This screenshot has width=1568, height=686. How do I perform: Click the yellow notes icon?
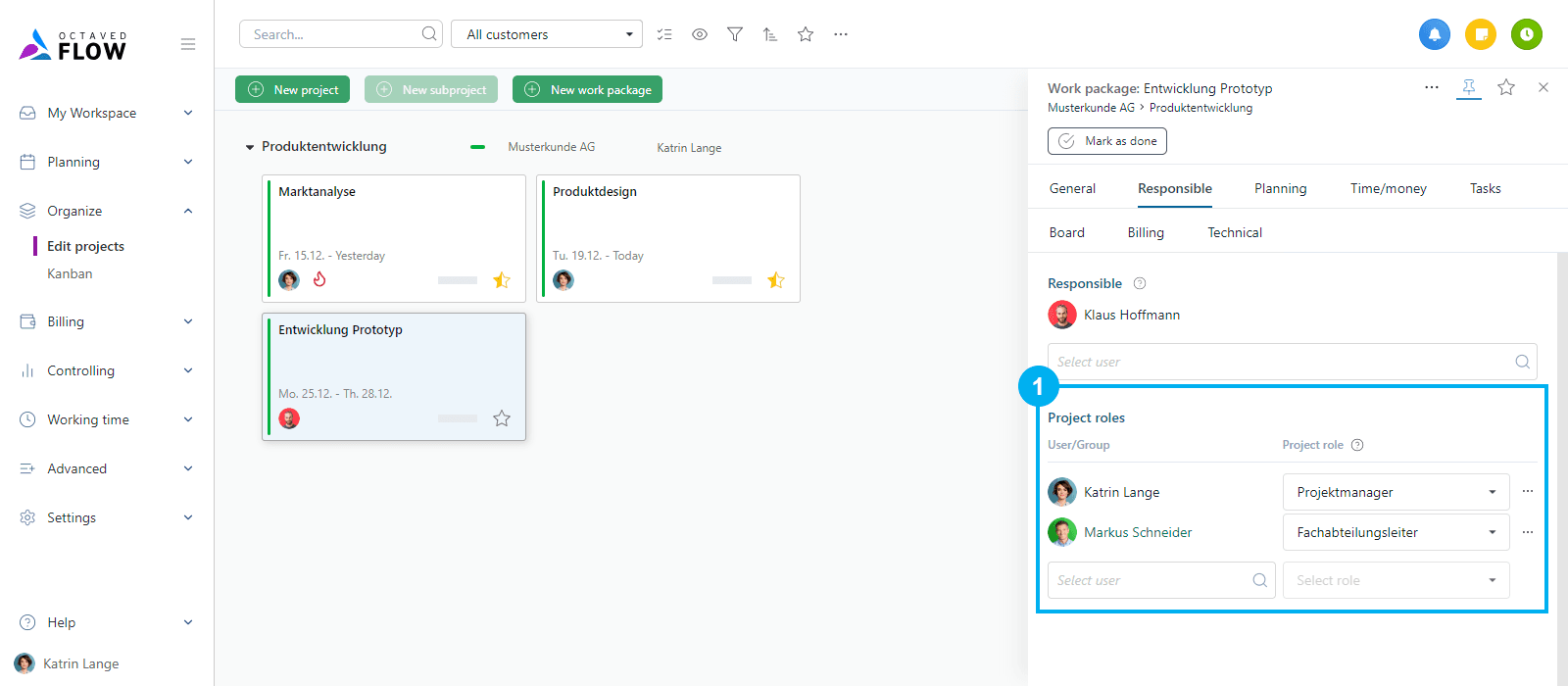pos(1481,34)
